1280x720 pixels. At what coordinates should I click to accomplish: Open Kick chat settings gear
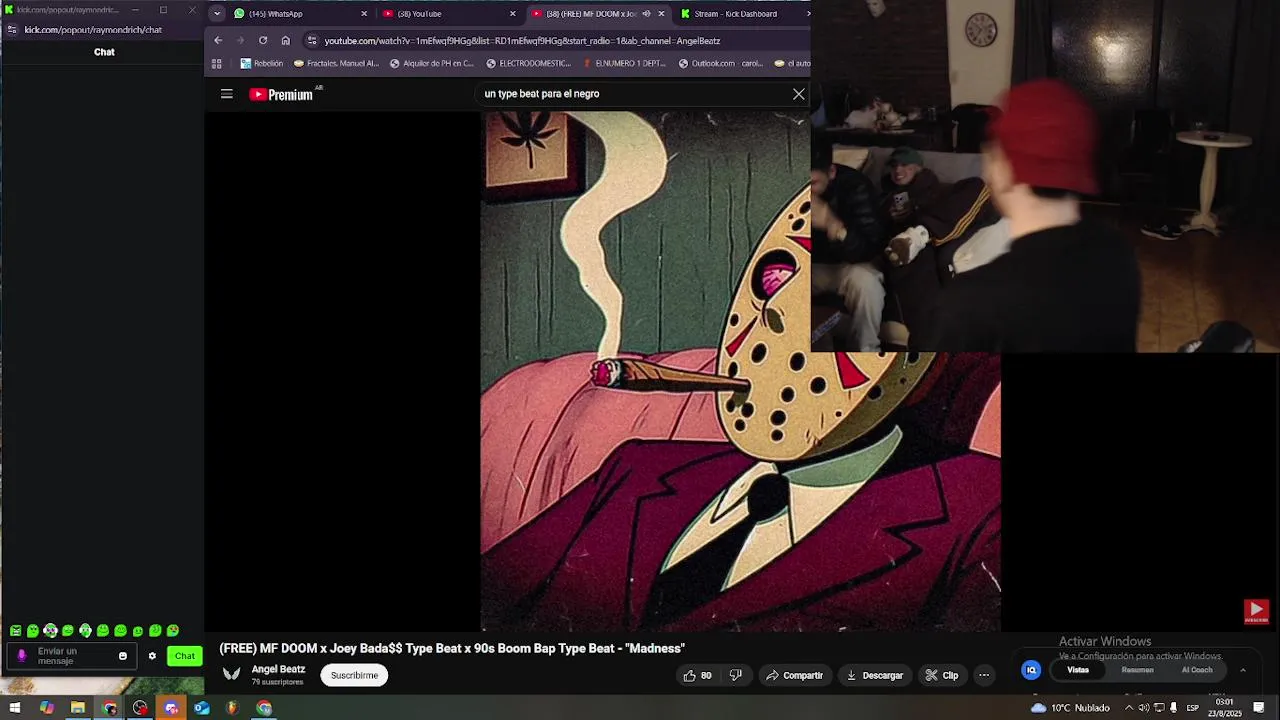pos(152,656)
